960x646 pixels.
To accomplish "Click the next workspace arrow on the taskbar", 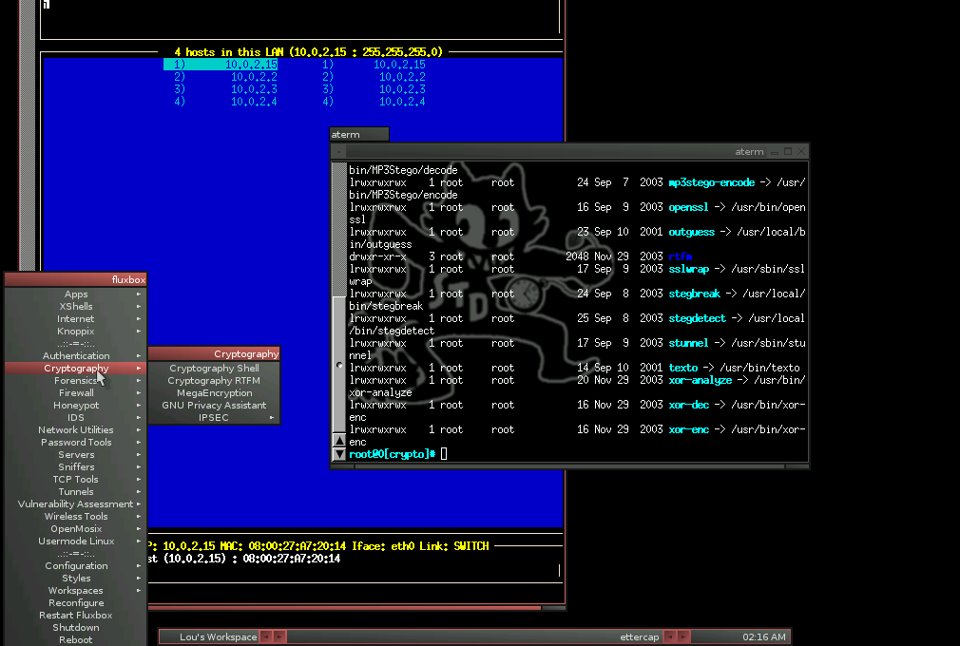I will click(x=278, y=636).
